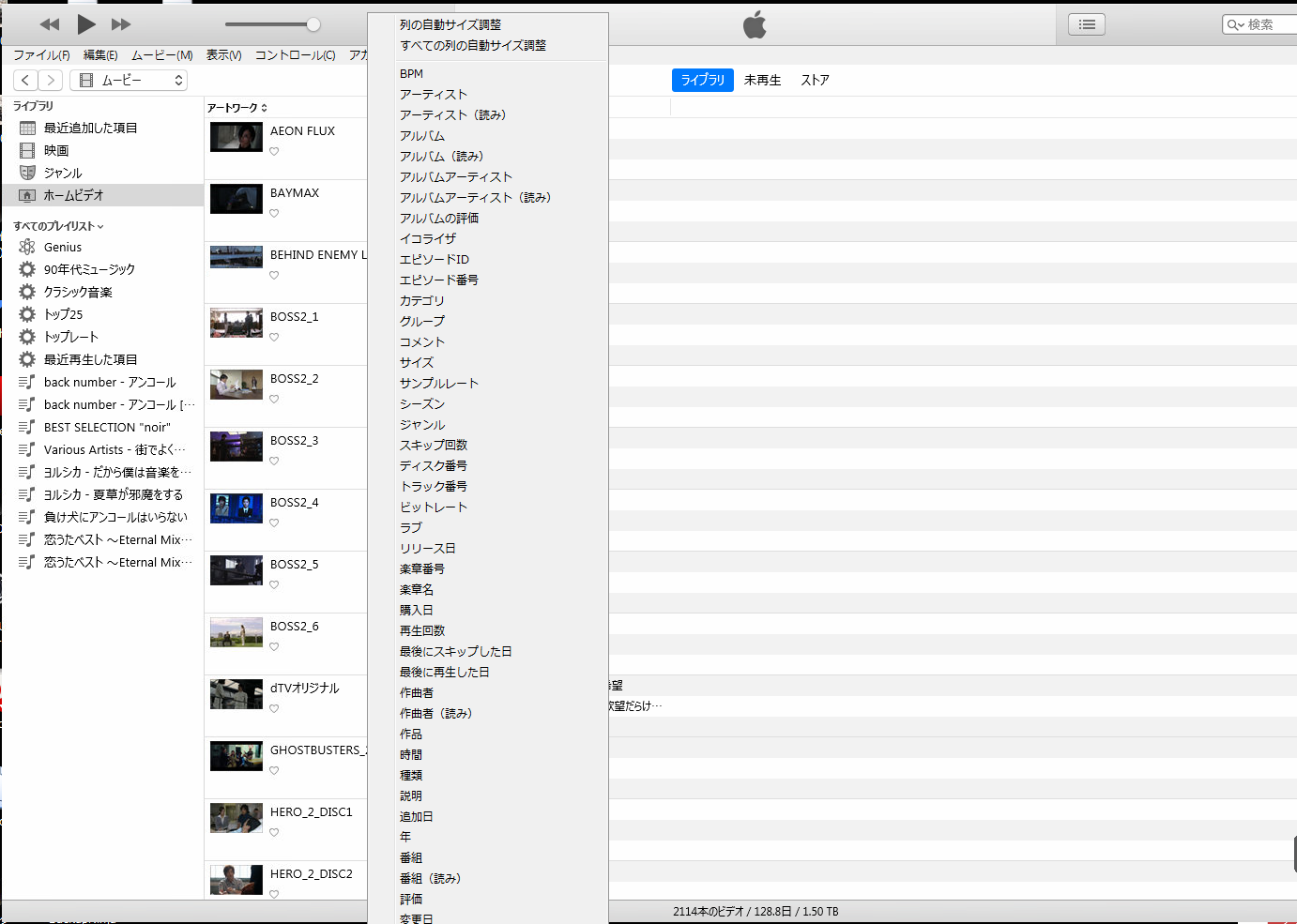Select 列の自動サイズ調整 menu entry
This screenshot has height=924, width=1297.
[450, 25]
